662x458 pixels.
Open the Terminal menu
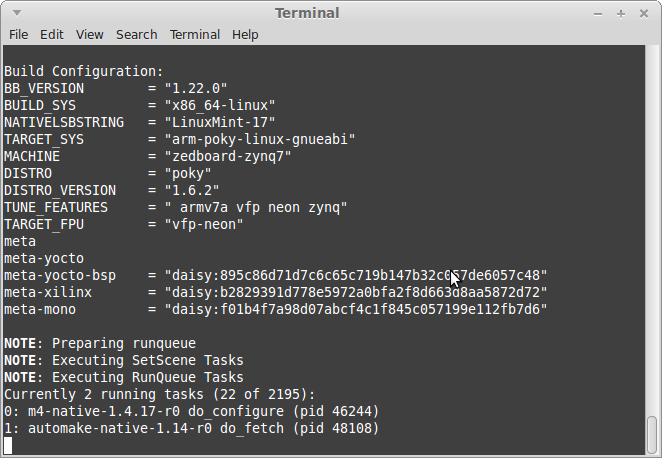[195, 35]
